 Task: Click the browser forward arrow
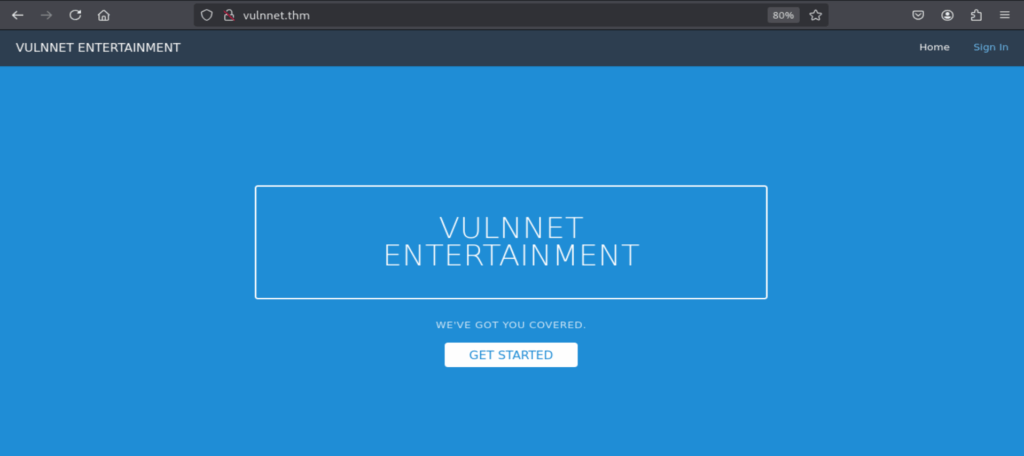46,15
